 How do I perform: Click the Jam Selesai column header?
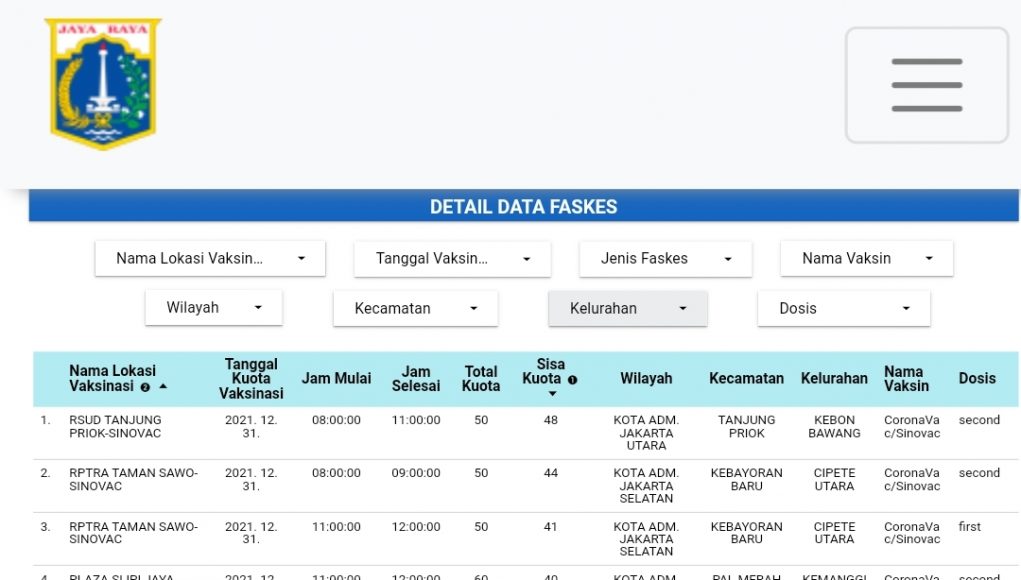tap(416, 379)
